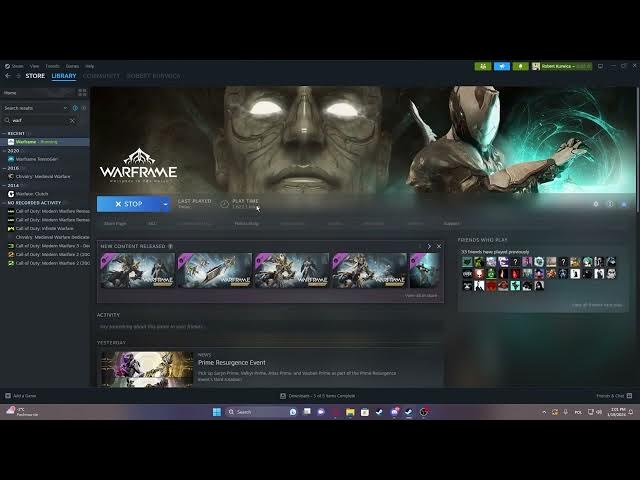Open the Robert Kuwica profile tab
Screen dimensions: 640x480
pyautogui.click(x=153, y=76)
